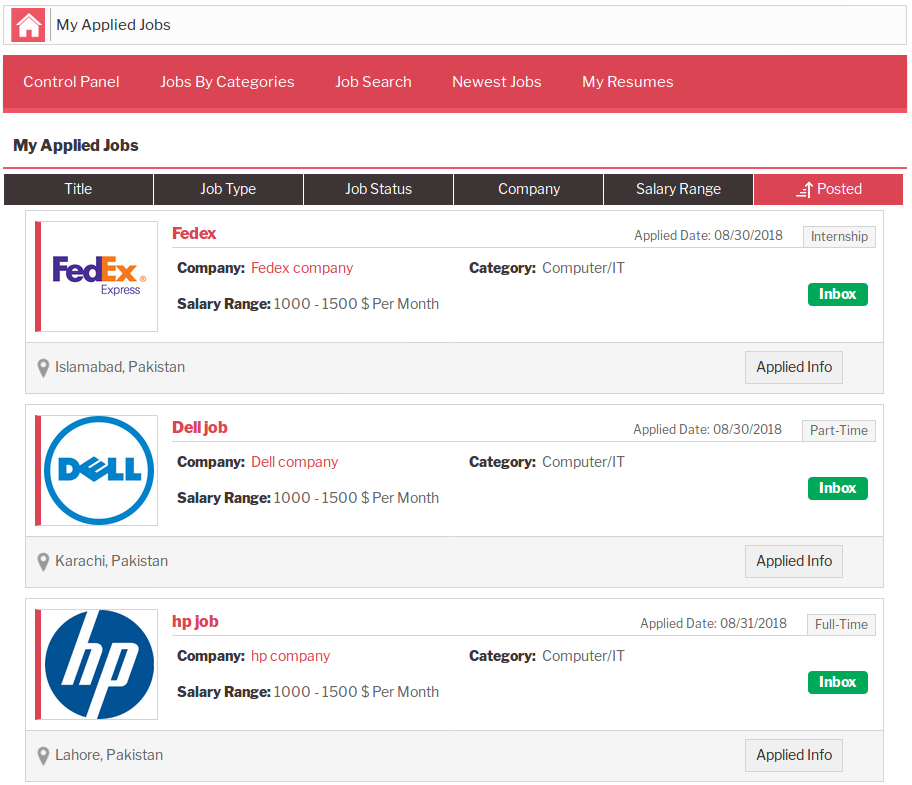Go to the home icon
The height and width of the screenshot is (785, 912).
28,25
